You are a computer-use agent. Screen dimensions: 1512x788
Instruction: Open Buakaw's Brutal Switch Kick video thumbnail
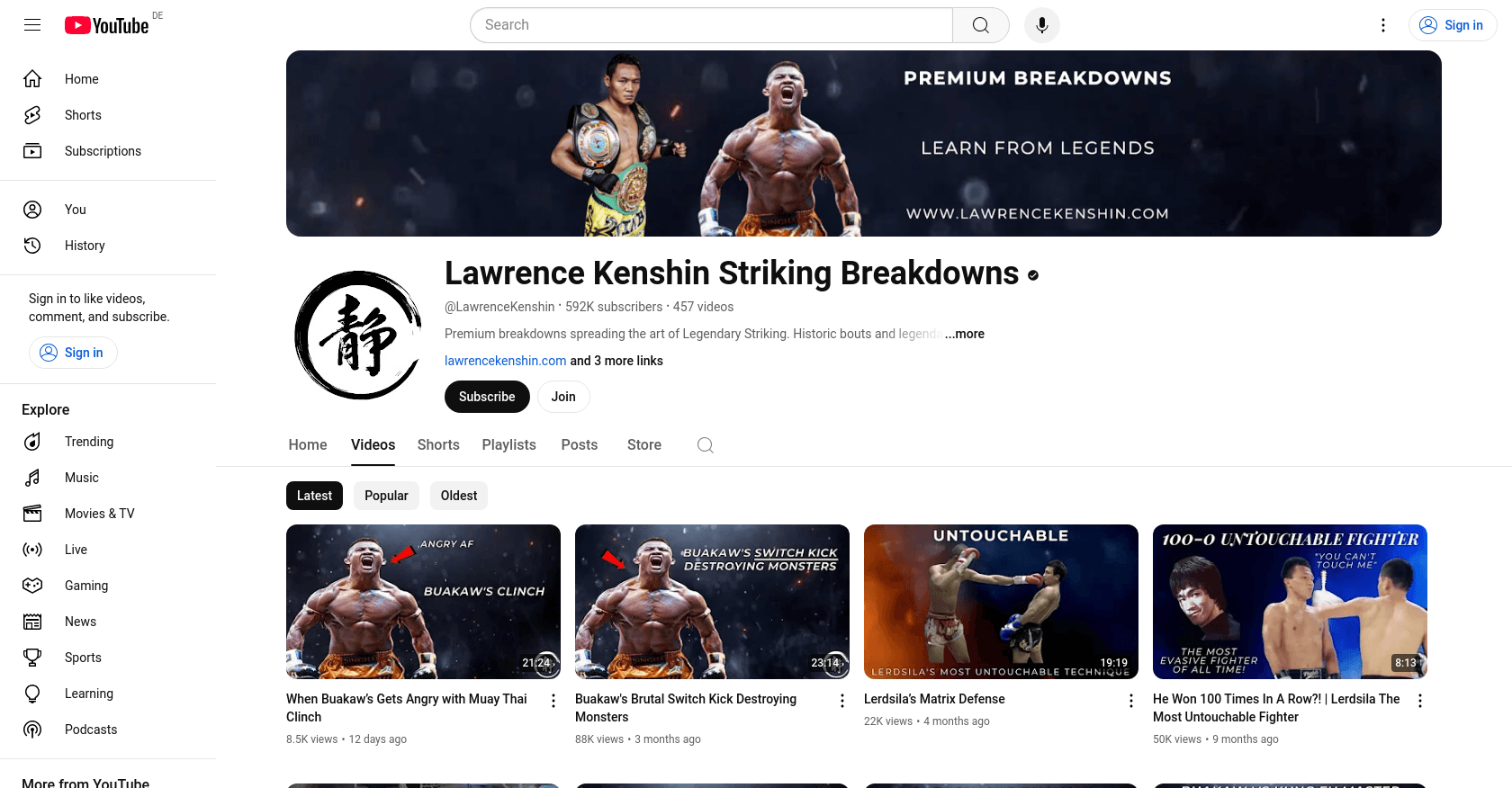[x=712, y=602]
